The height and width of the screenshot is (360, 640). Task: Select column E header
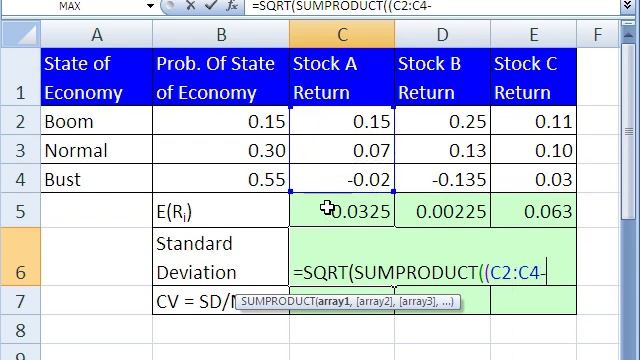click(533, 35)
